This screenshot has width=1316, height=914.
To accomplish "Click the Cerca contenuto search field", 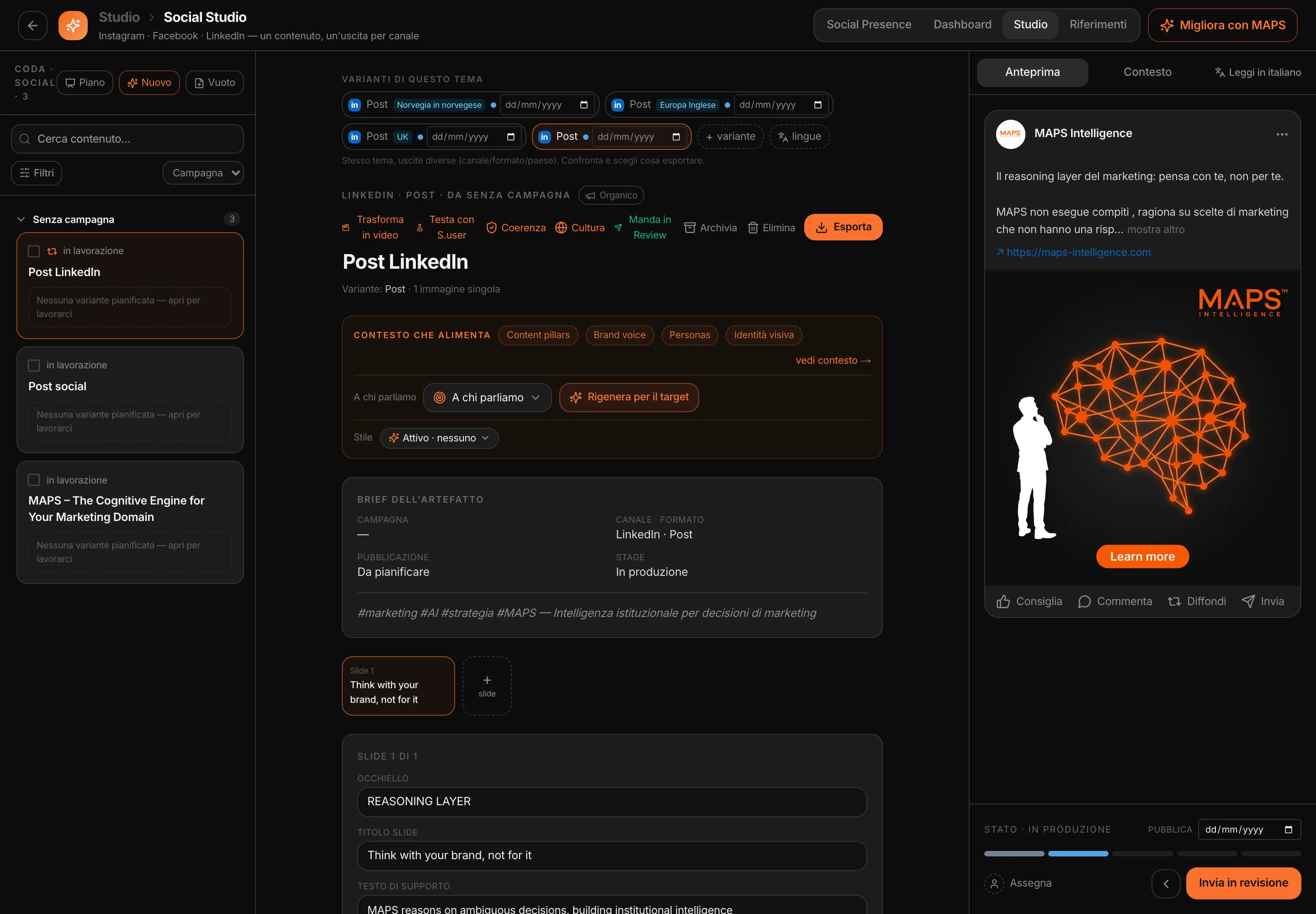I will (127, 139).
